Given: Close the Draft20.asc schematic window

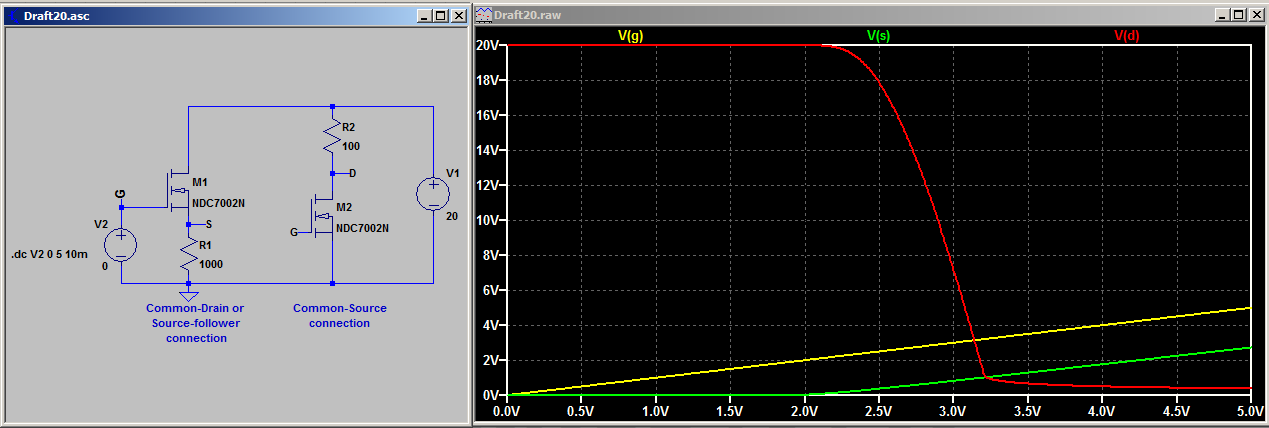Looking at the screenshot, I should click(x=459, y=16).
